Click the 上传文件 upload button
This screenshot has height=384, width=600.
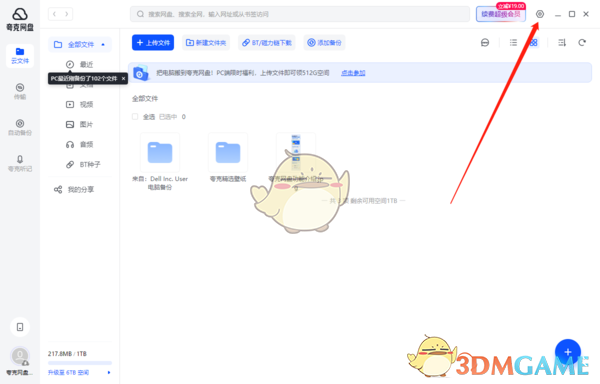[x=153, y=42]
